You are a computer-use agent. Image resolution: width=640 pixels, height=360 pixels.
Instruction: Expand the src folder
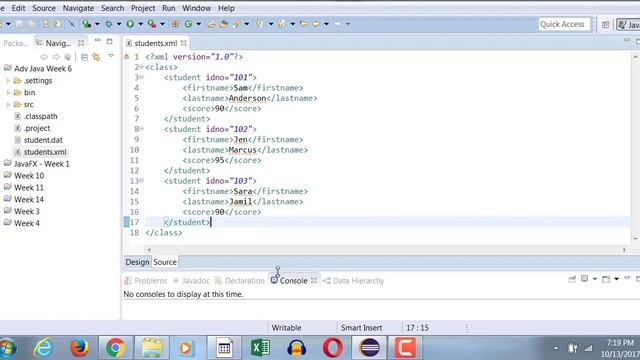click(x=8, y=104)
